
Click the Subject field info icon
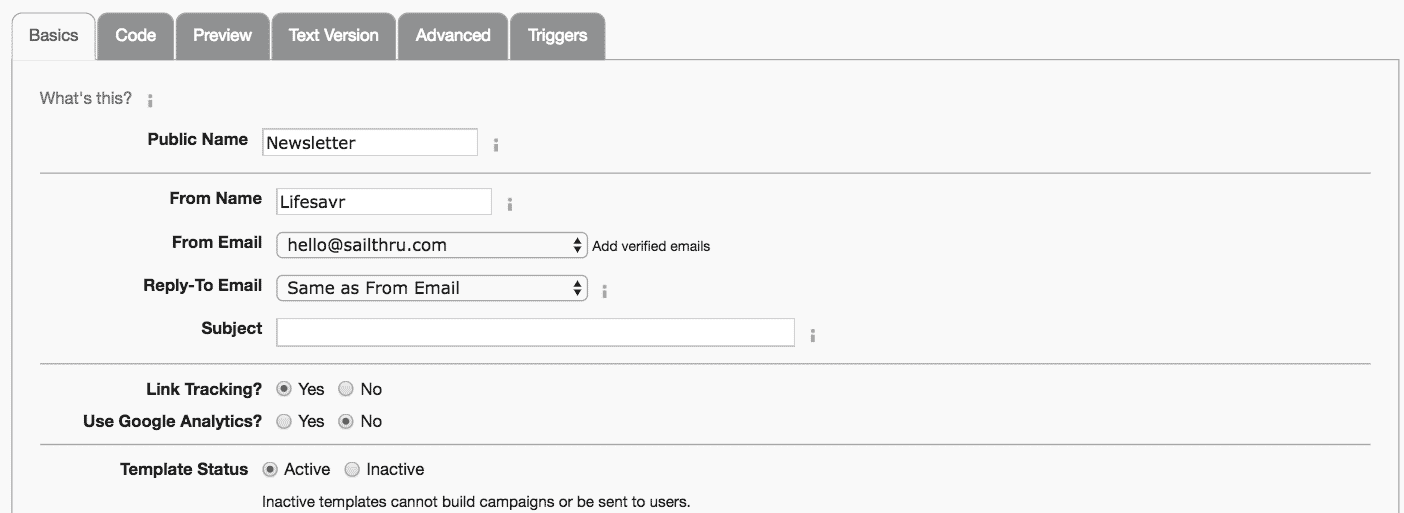tap(812, 335)
